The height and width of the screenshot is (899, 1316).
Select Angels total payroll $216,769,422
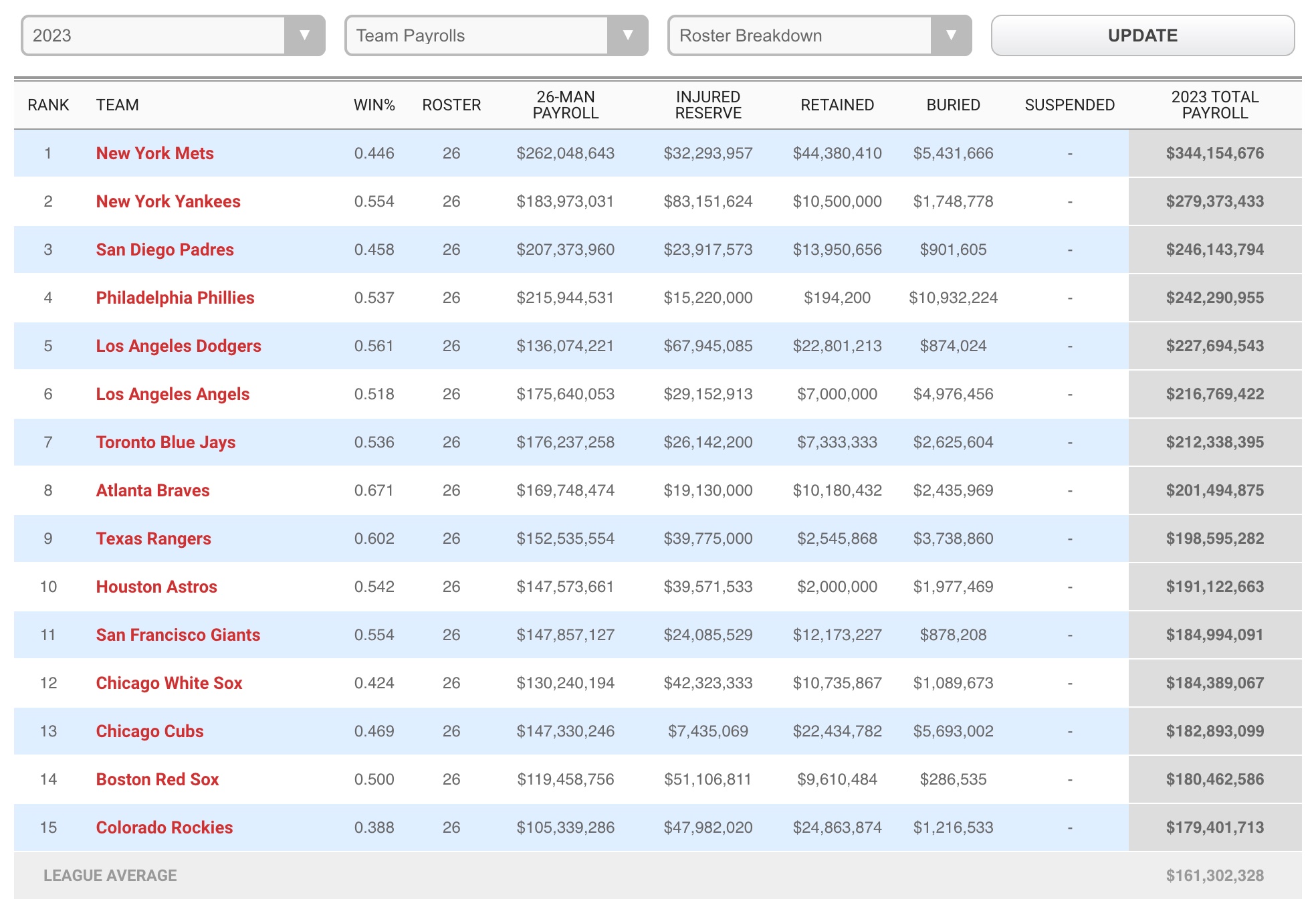(1215, 394)
